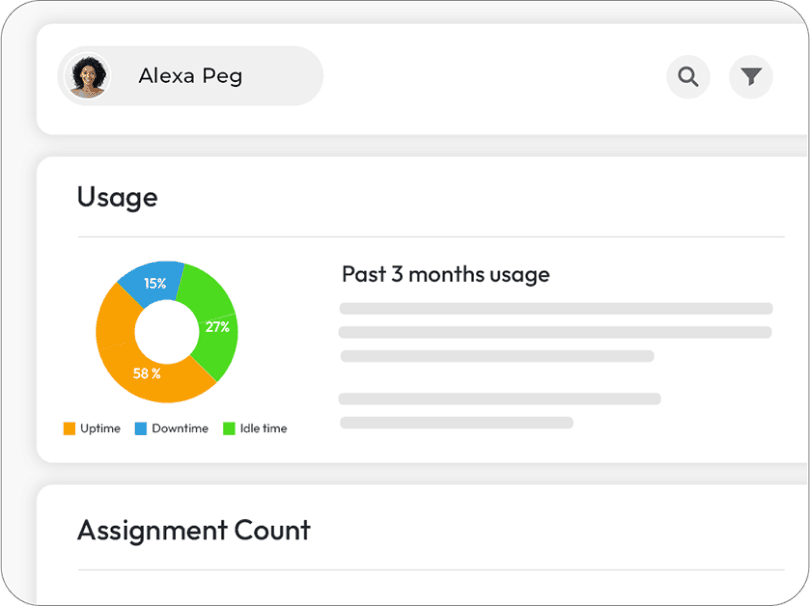The image size is (810, 606).
Task: Click the orange Uptime legend swatch
Action: click(69, 429)
